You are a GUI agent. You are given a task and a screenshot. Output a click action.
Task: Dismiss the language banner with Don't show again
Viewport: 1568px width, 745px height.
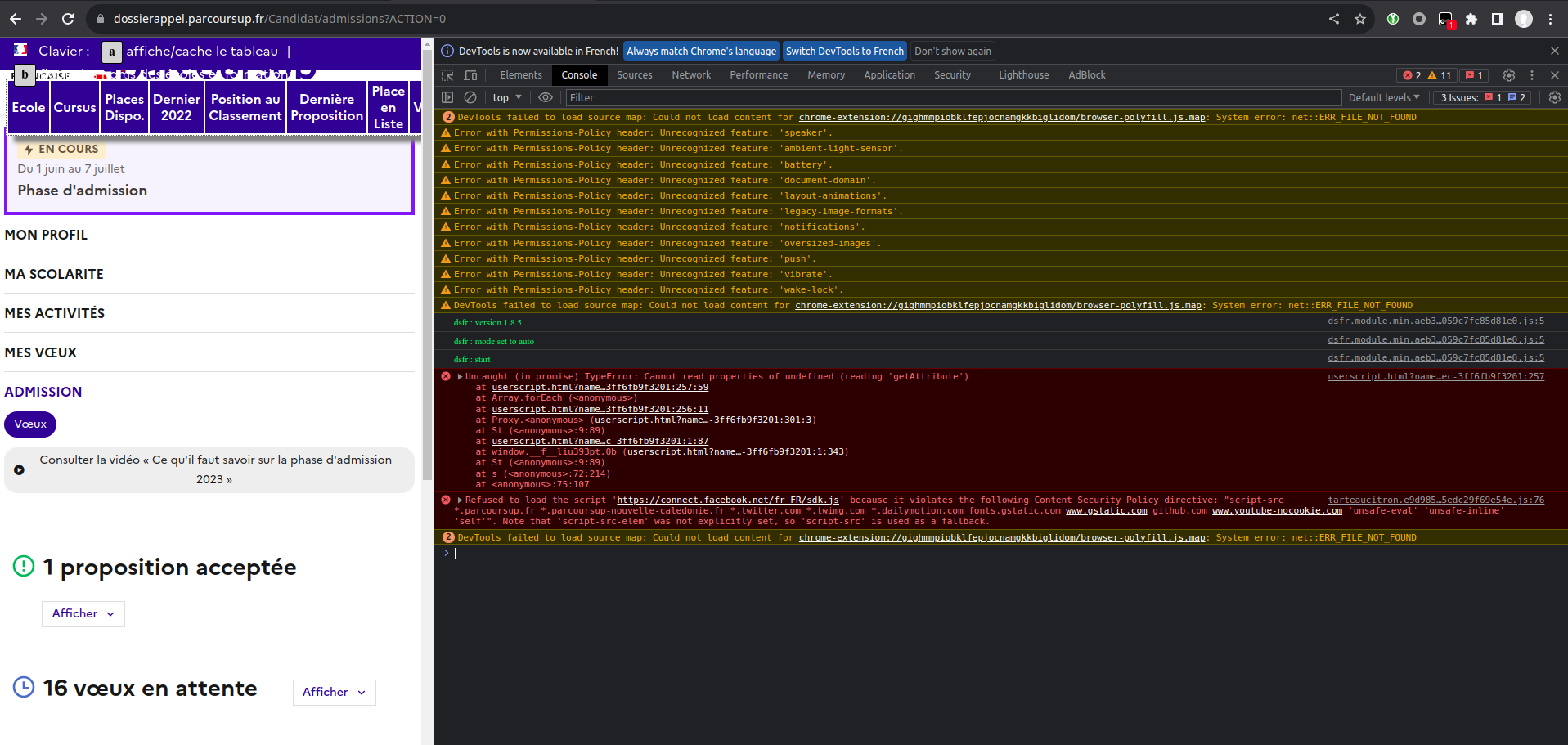point(952,51)
